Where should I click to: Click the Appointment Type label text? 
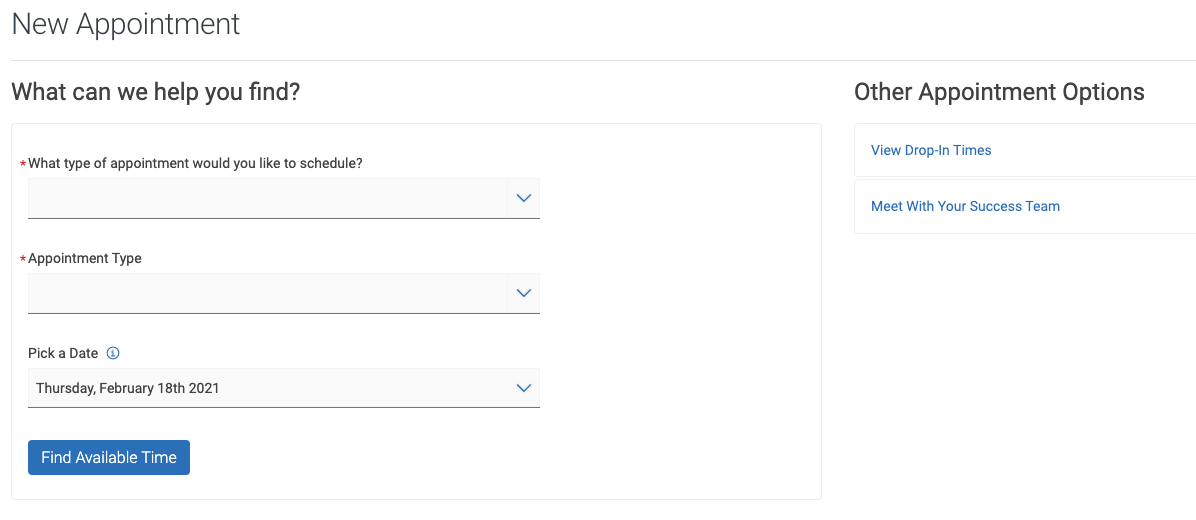[85, 258]
